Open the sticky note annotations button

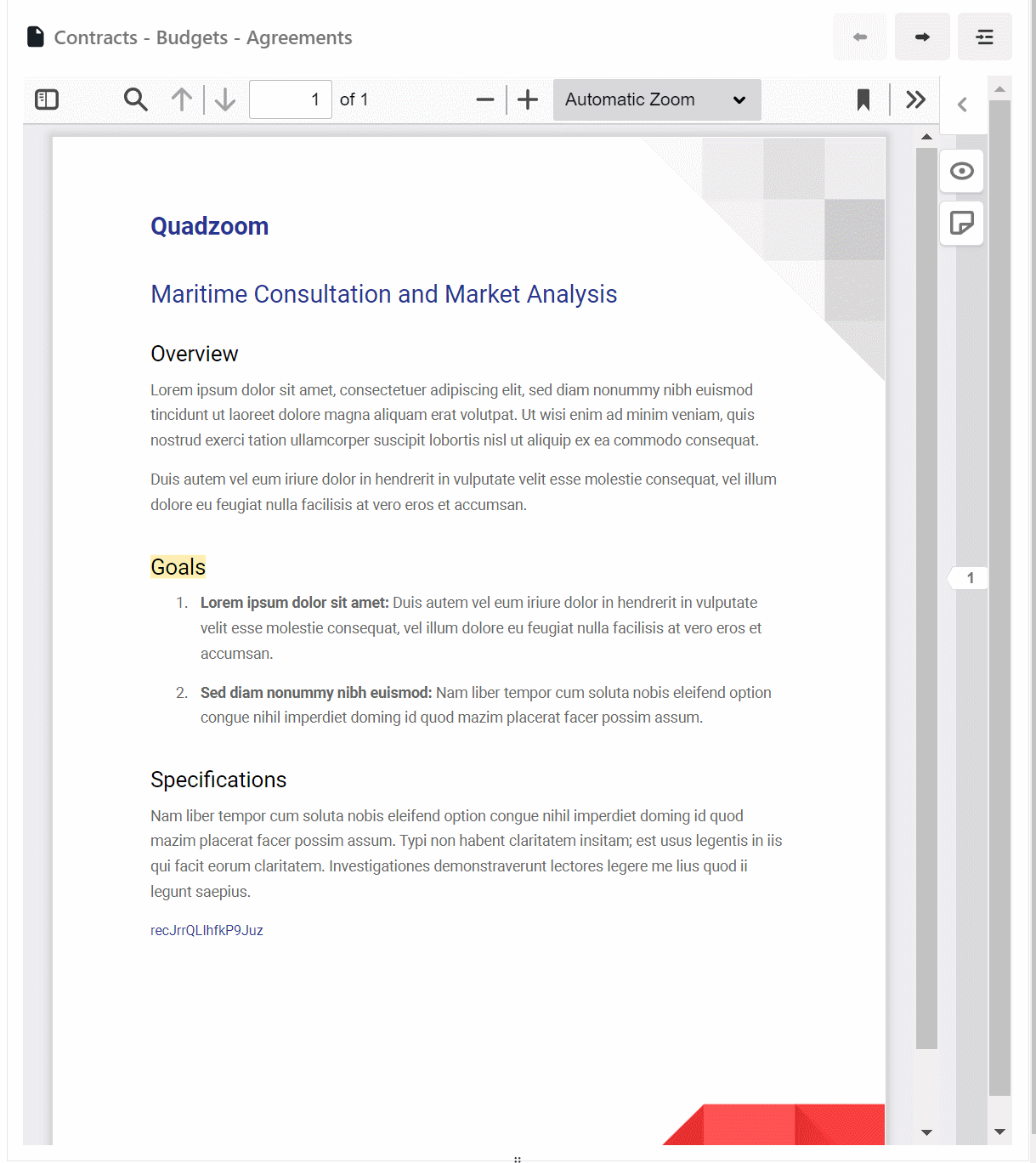click(962, 224)
